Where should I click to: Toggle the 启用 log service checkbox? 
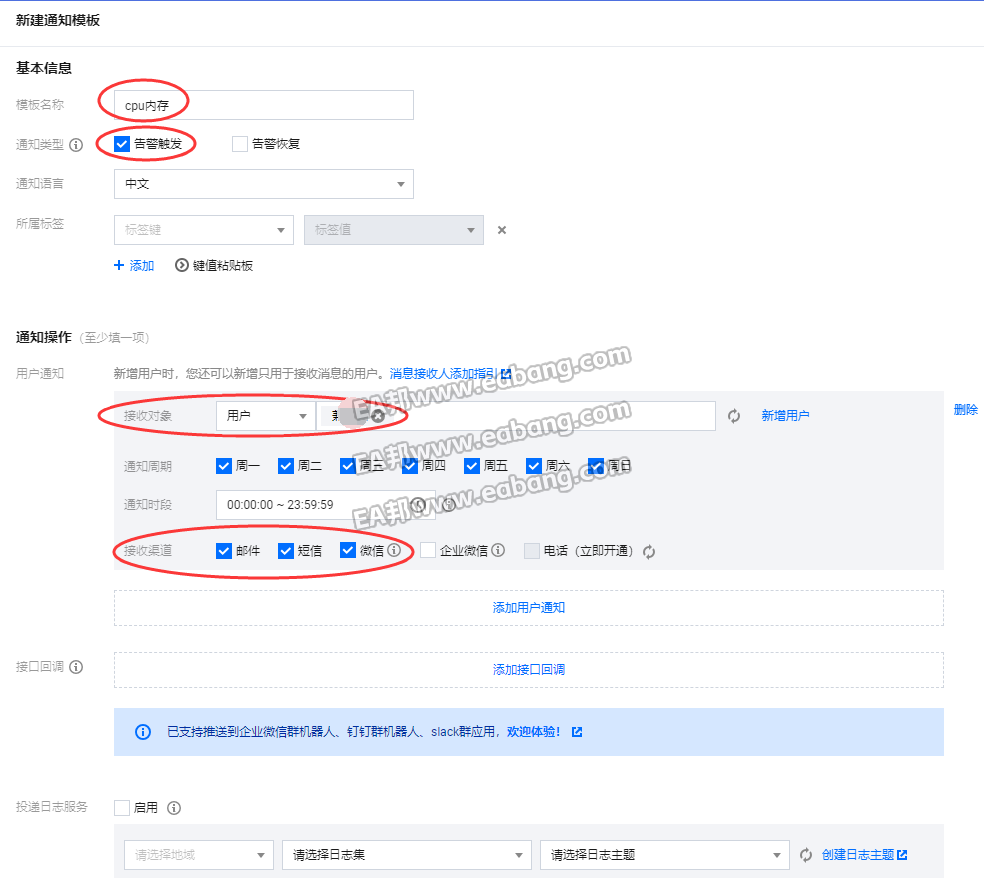122,807
